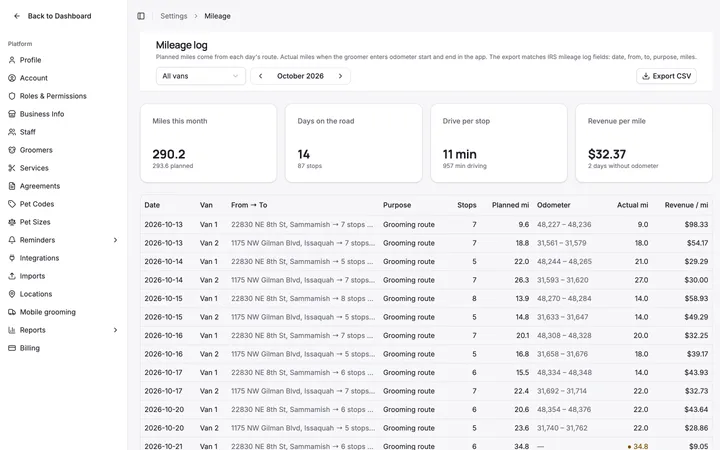
Task: Open Mobile grooming page
Action: pyautogui.click(x=48, y=312)
